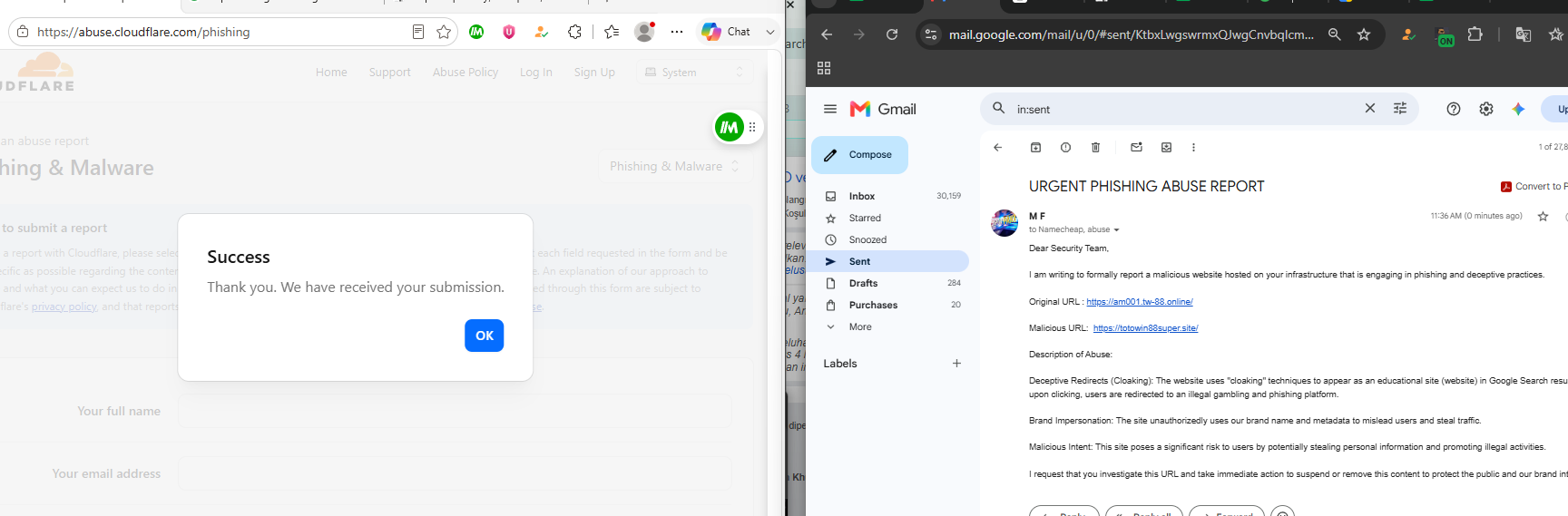
Task: Star the URGENT PHISHING ABUSE REPORT email
Action: coord(1543,216)
